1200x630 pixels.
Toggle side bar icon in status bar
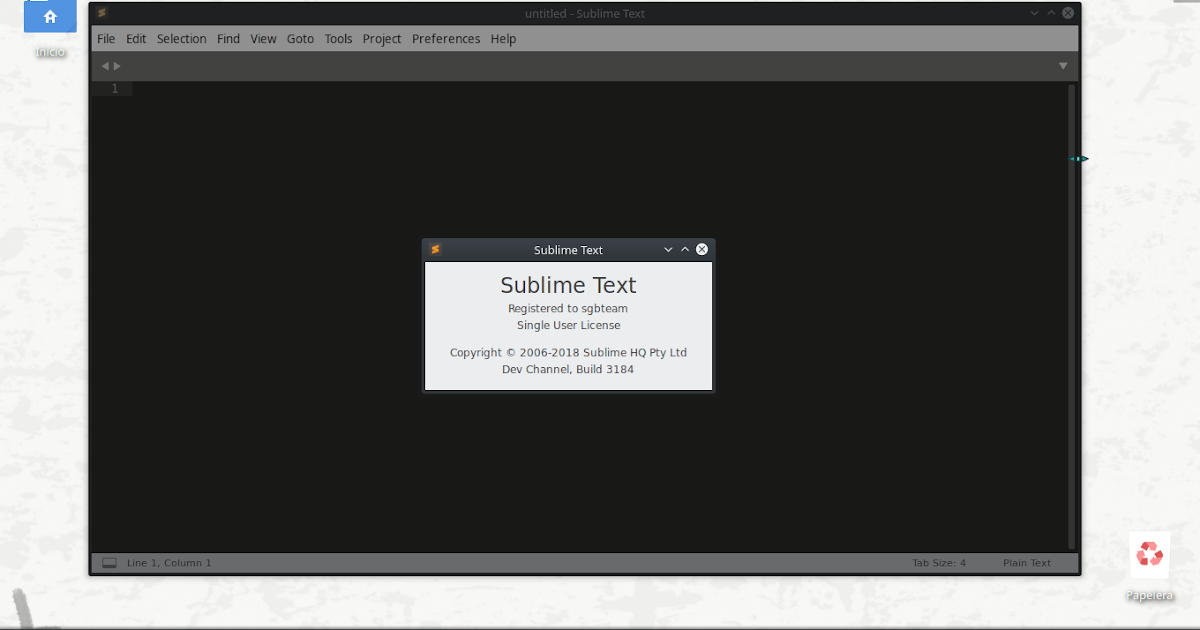click(109, 563)
